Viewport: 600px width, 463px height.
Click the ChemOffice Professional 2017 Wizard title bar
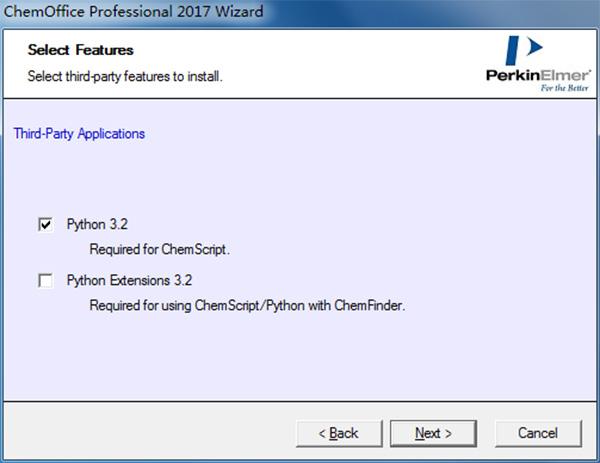pyautogui.click(x=300, y=11)
